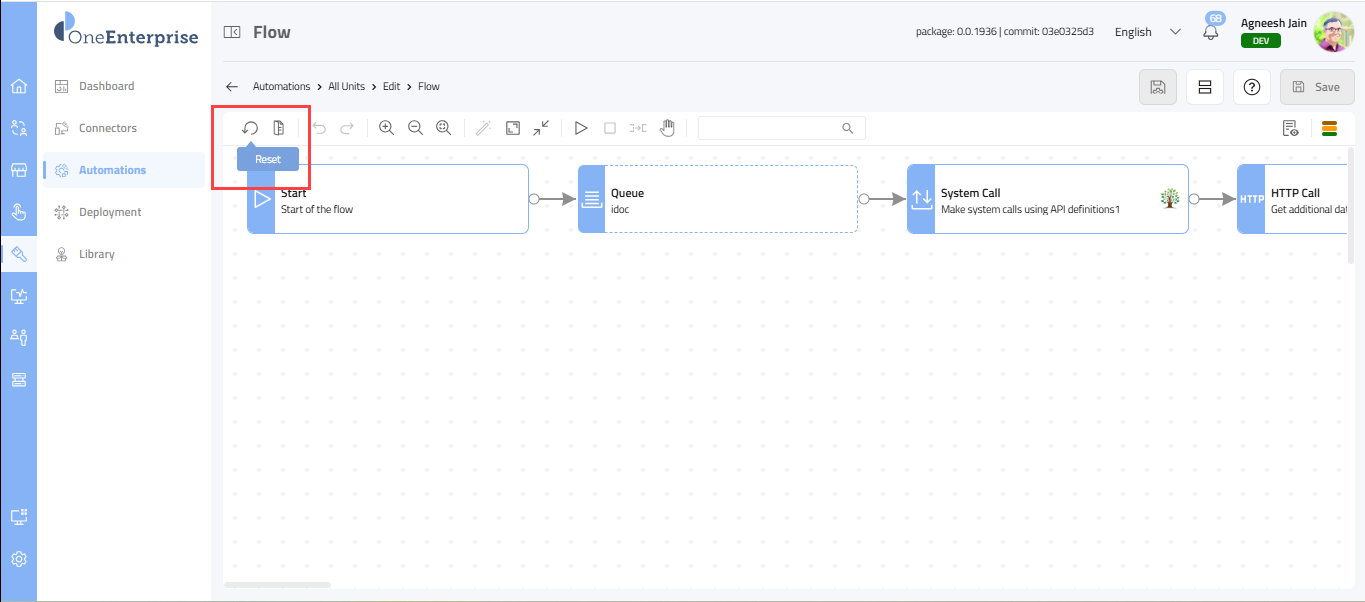Open Connectors in the side menu

[108, 128]
